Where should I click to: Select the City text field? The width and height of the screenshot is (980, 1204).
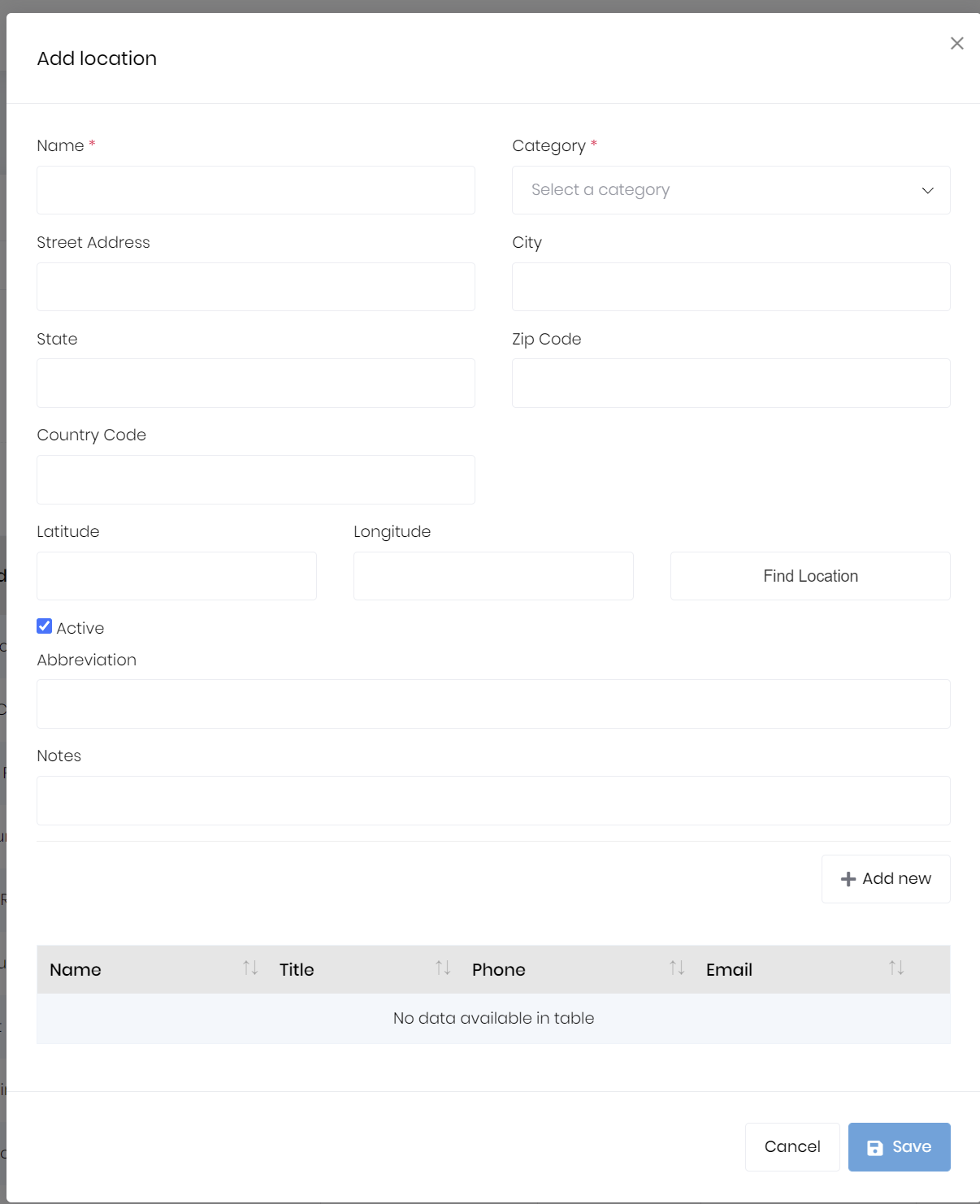(731, 287)
